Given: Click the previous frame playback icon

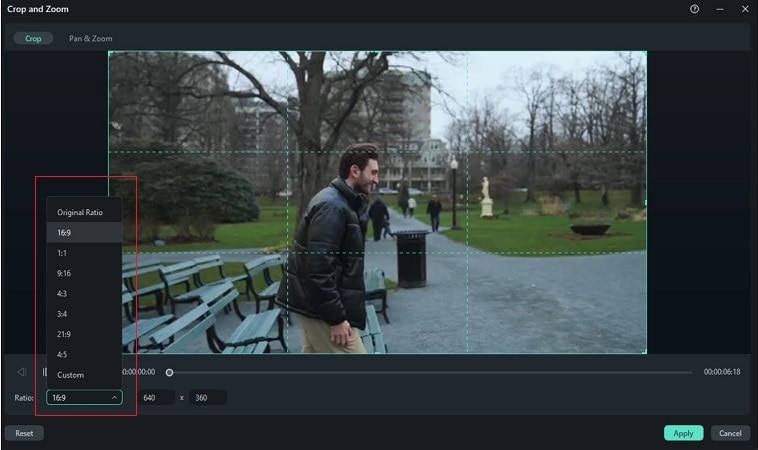Looking at the screenshot, I should click(x=22, y=372).
